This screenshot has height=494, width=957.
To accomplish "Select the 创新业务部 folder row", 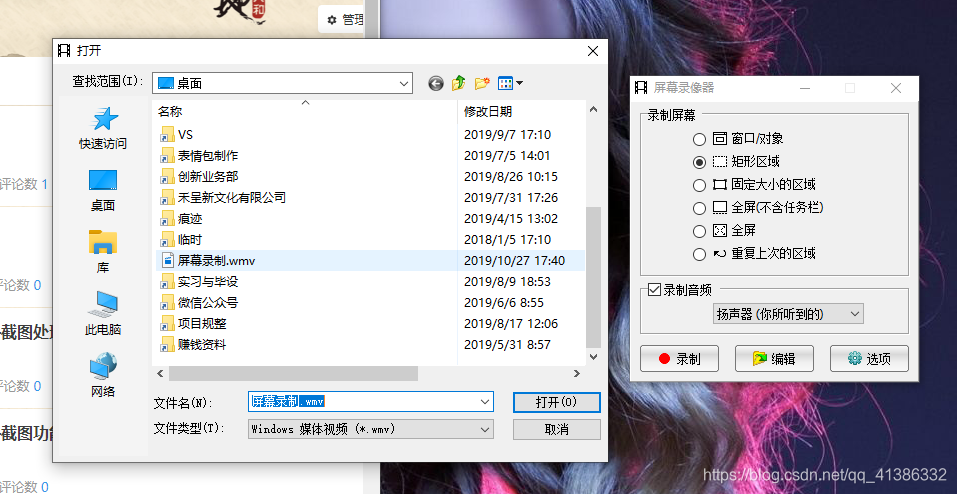I will 368,177.
